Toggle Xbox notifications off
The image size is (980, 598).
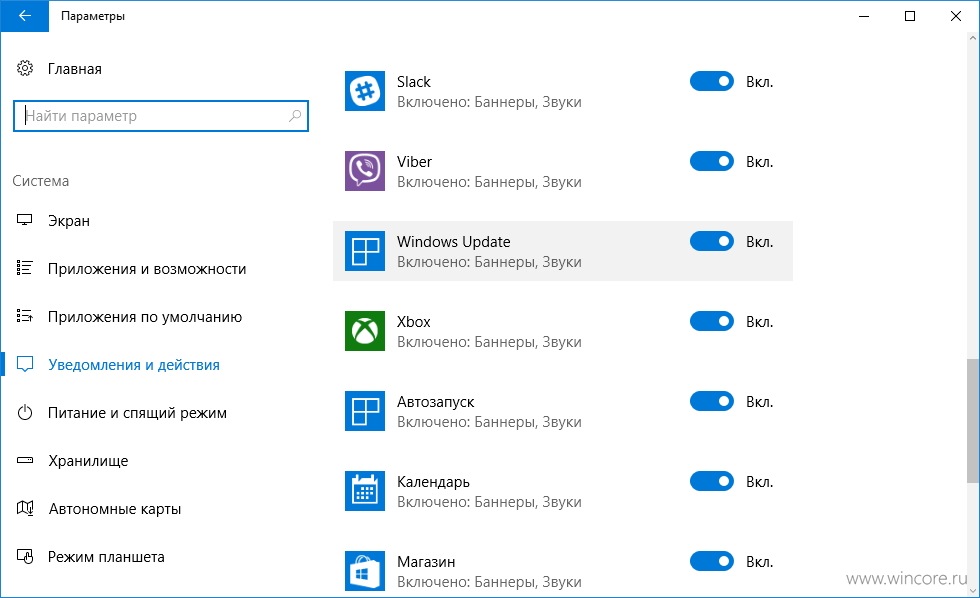click(711, 321)
